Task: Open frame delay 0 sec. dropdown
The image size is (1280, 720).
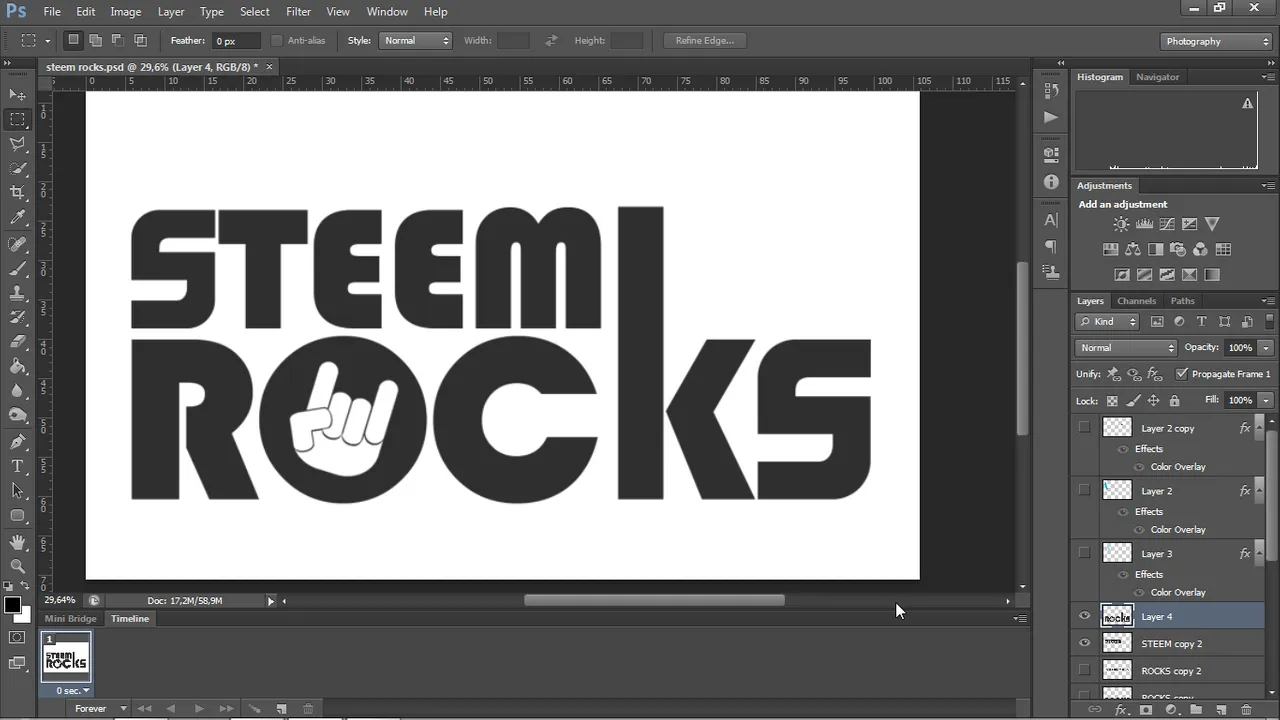Action: (x=72, y=691)
